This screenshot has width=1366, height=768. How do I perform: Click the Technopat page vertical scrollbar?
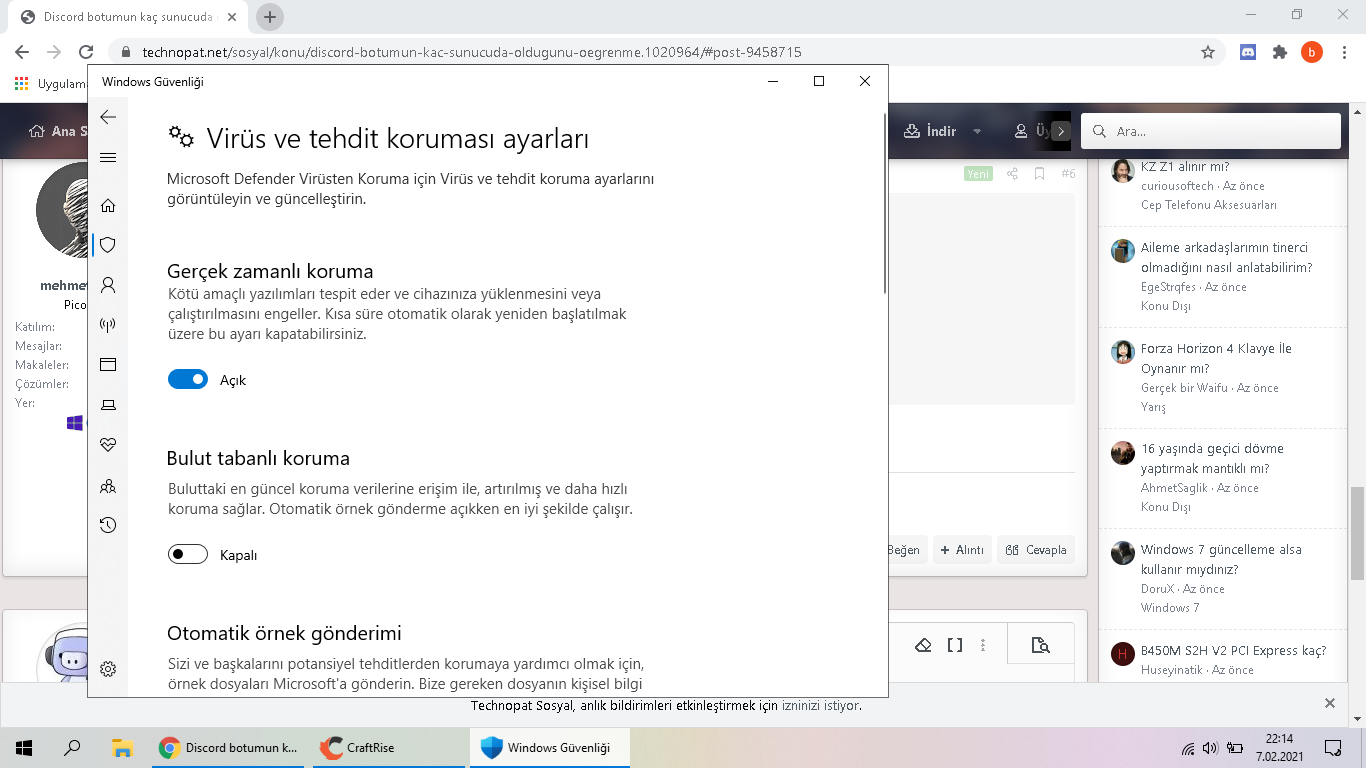click(x=1357, y=531)
